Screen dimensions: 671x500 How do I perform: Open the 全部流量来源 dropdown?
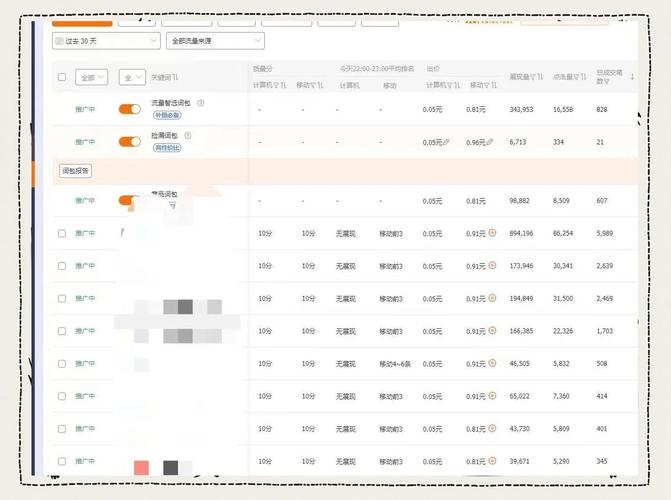pyautogui.click(x=215, y=41)
